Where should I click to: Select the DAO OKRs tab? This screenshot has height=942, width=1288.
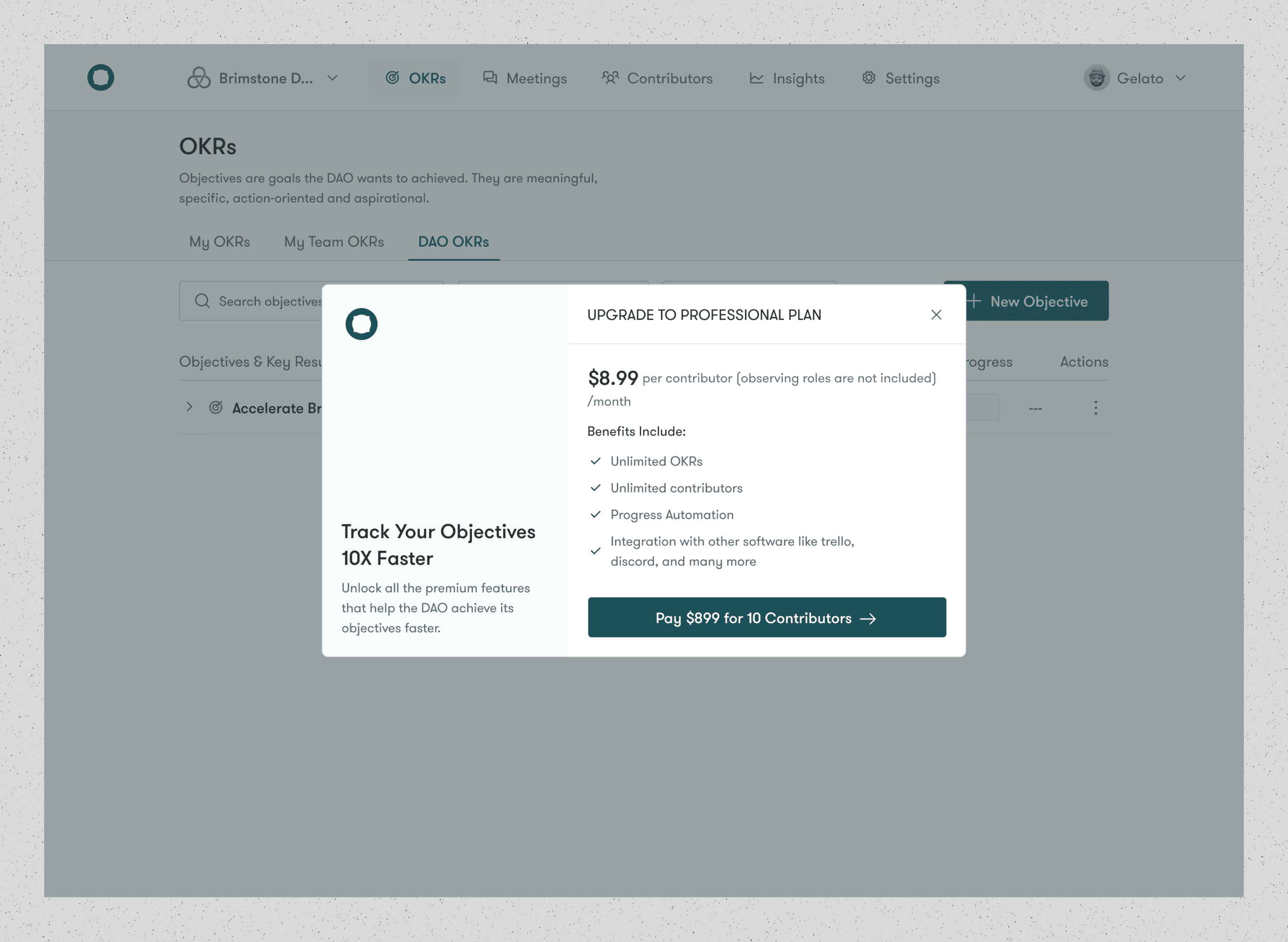point(453,242)
